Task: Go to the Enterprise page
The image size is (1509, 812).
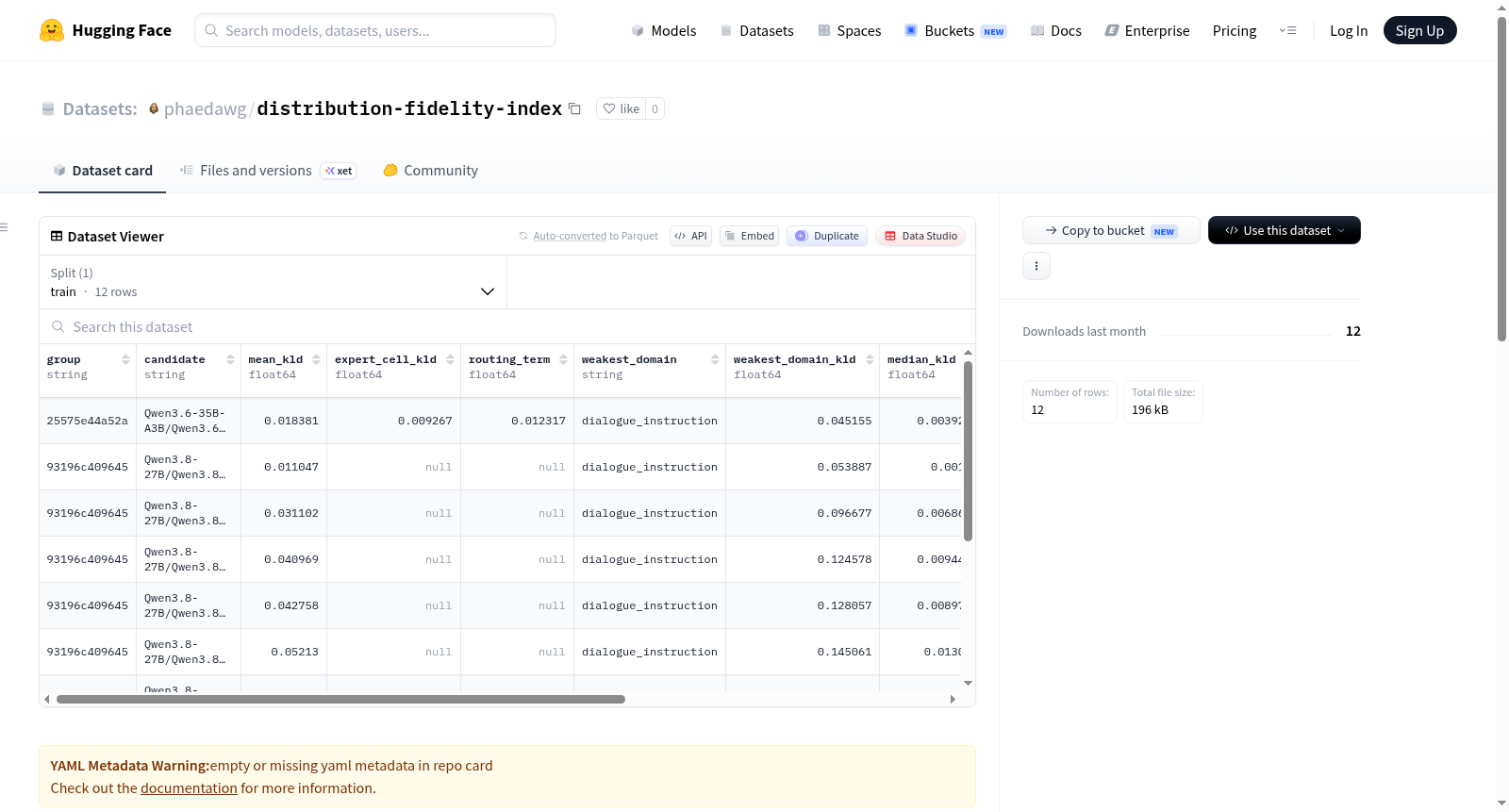Action: [1147, 31]
